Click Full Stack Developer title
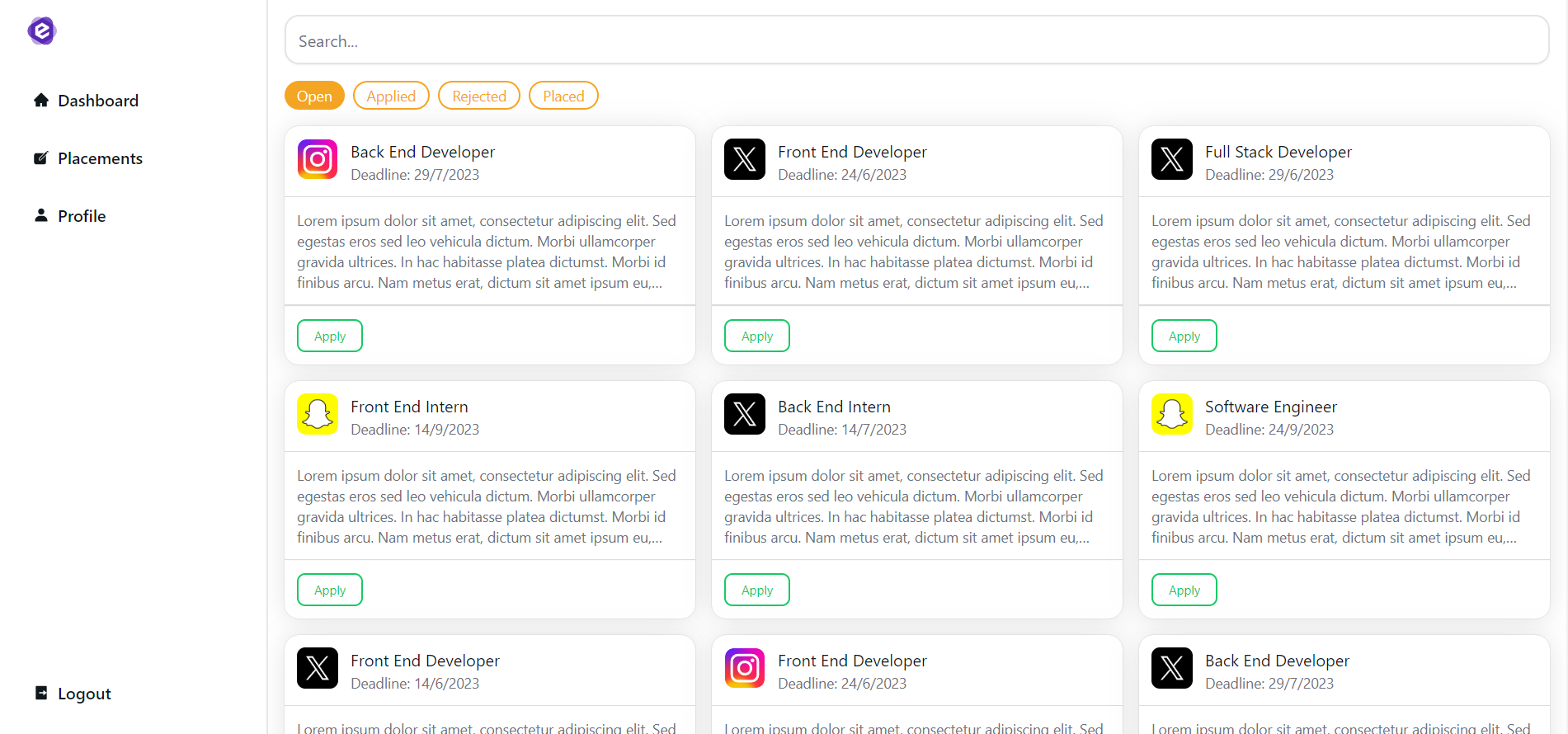This screenshot has width=1568, height=734. (1278, 152)
